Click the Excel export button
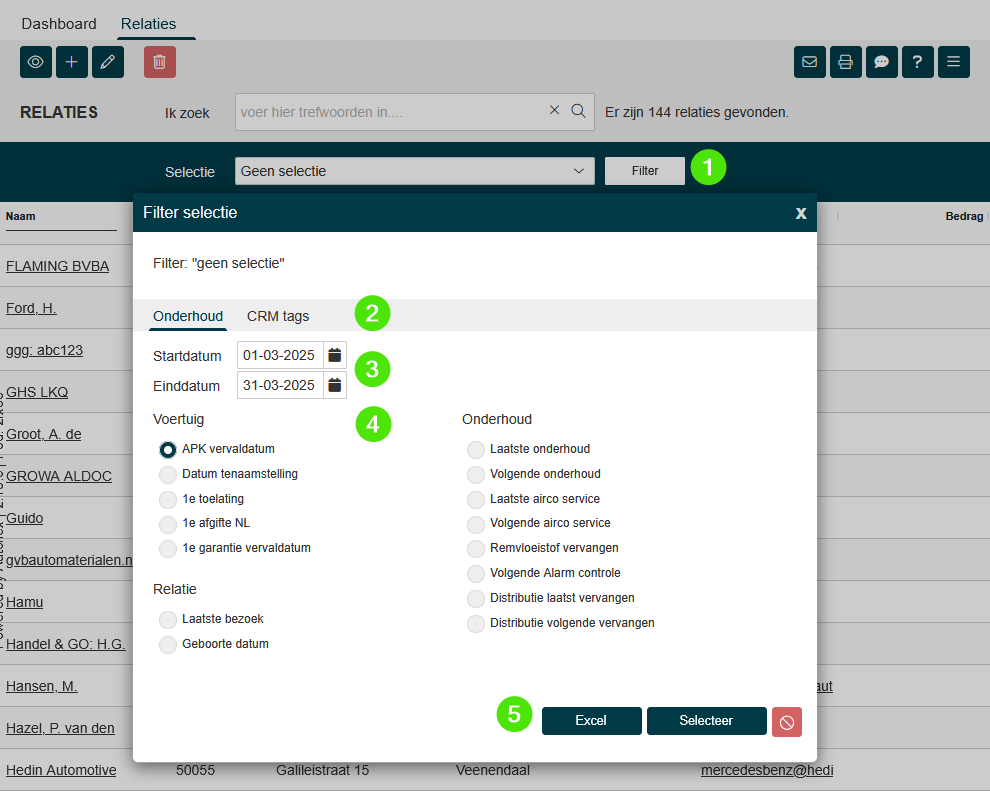The image size is (990, 791). tap(591, 721)
